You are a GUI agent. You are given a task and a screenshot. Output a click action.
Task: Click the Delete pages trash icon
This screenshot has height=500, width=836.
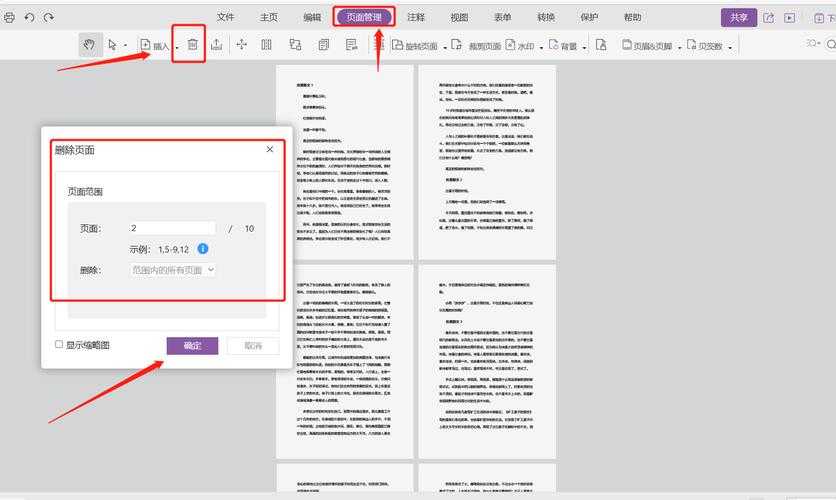191,45
